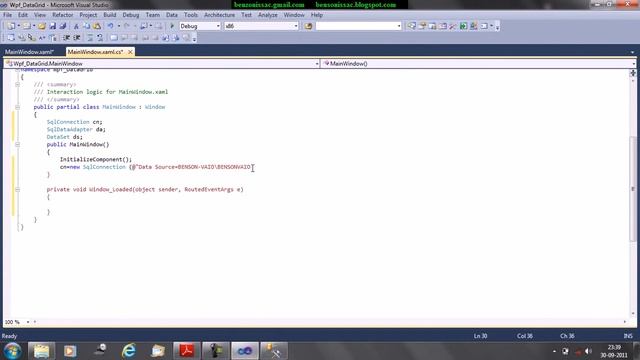Open Adobe Reader from the taskbar

(x=187, y=351)
